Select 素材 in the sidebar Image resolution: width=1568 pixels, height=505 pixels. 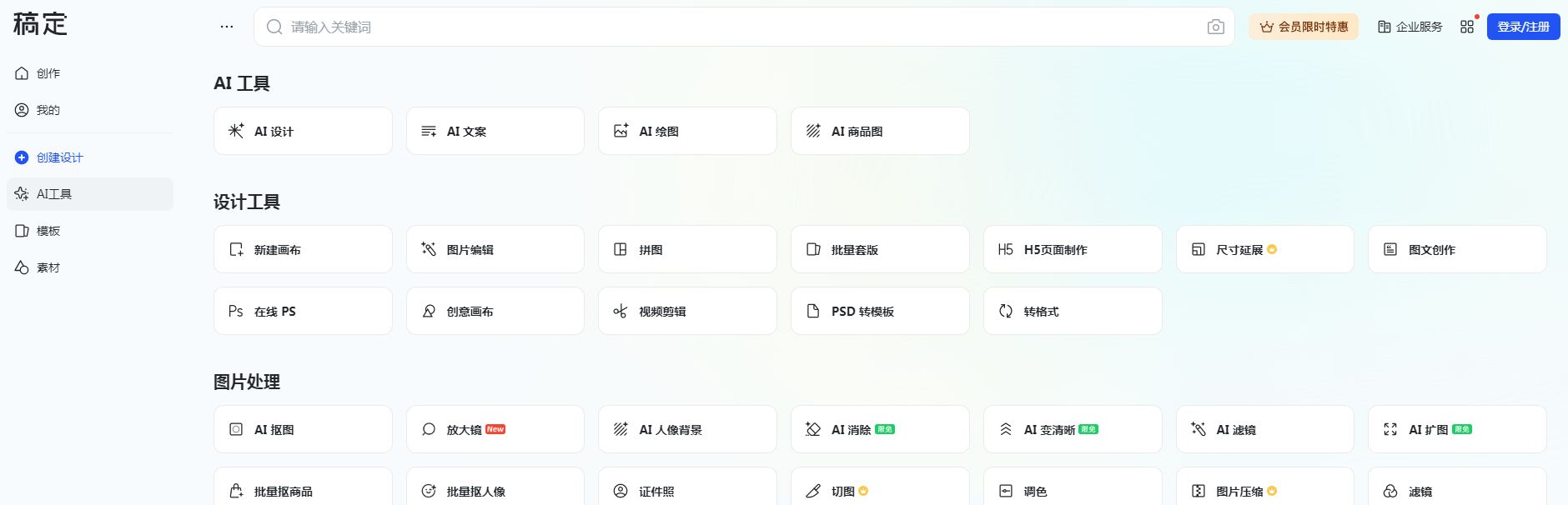[x=48, y=267]
